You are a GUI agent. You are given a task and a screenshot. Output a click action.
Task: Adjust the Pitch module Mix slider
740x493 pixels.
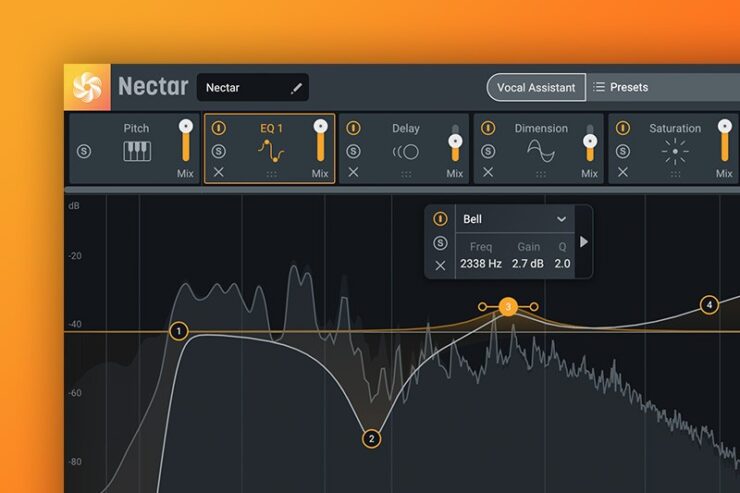[x=185, y=141]
